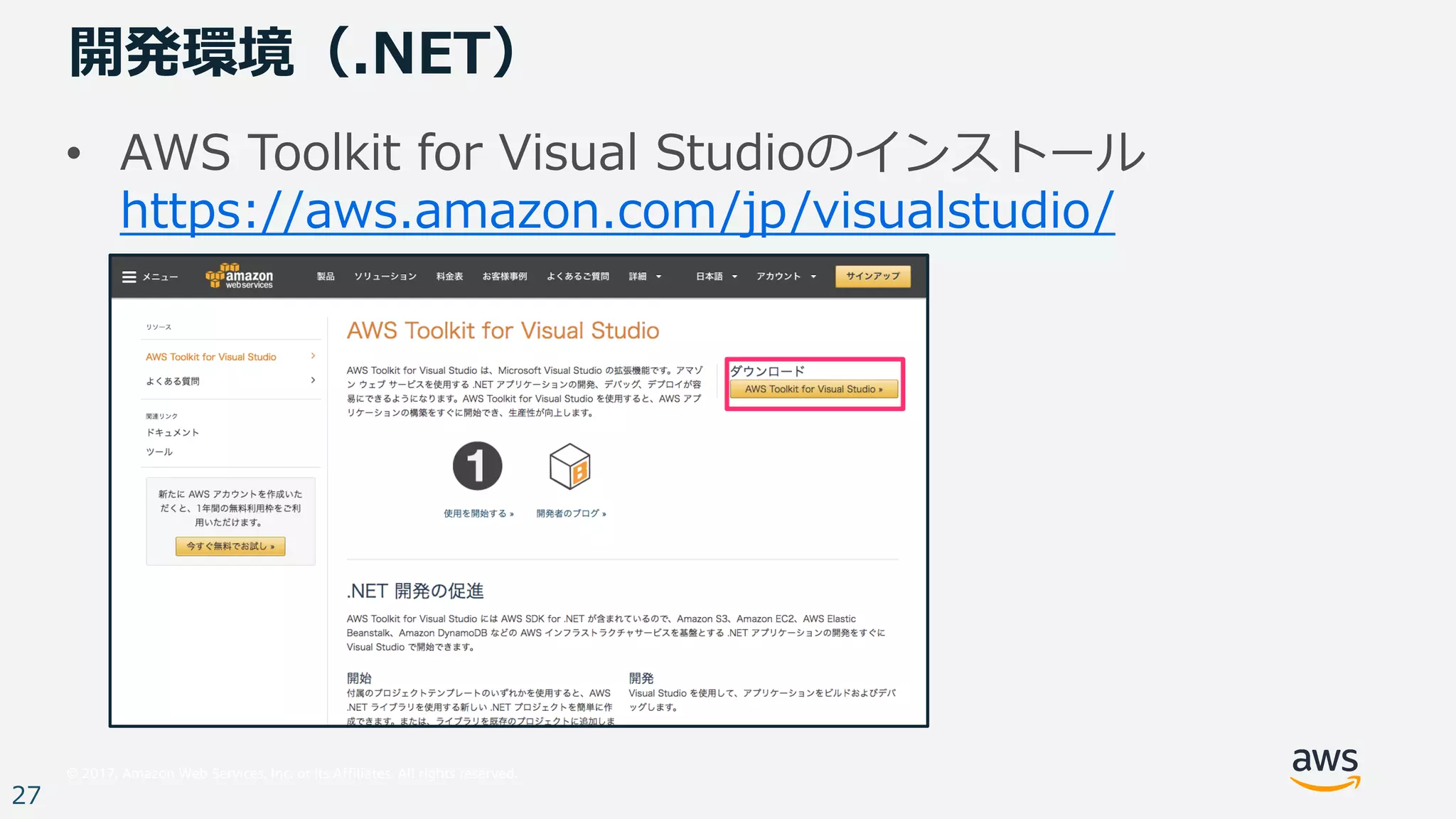Select 料金表 in navigation bar

[449, 277]
